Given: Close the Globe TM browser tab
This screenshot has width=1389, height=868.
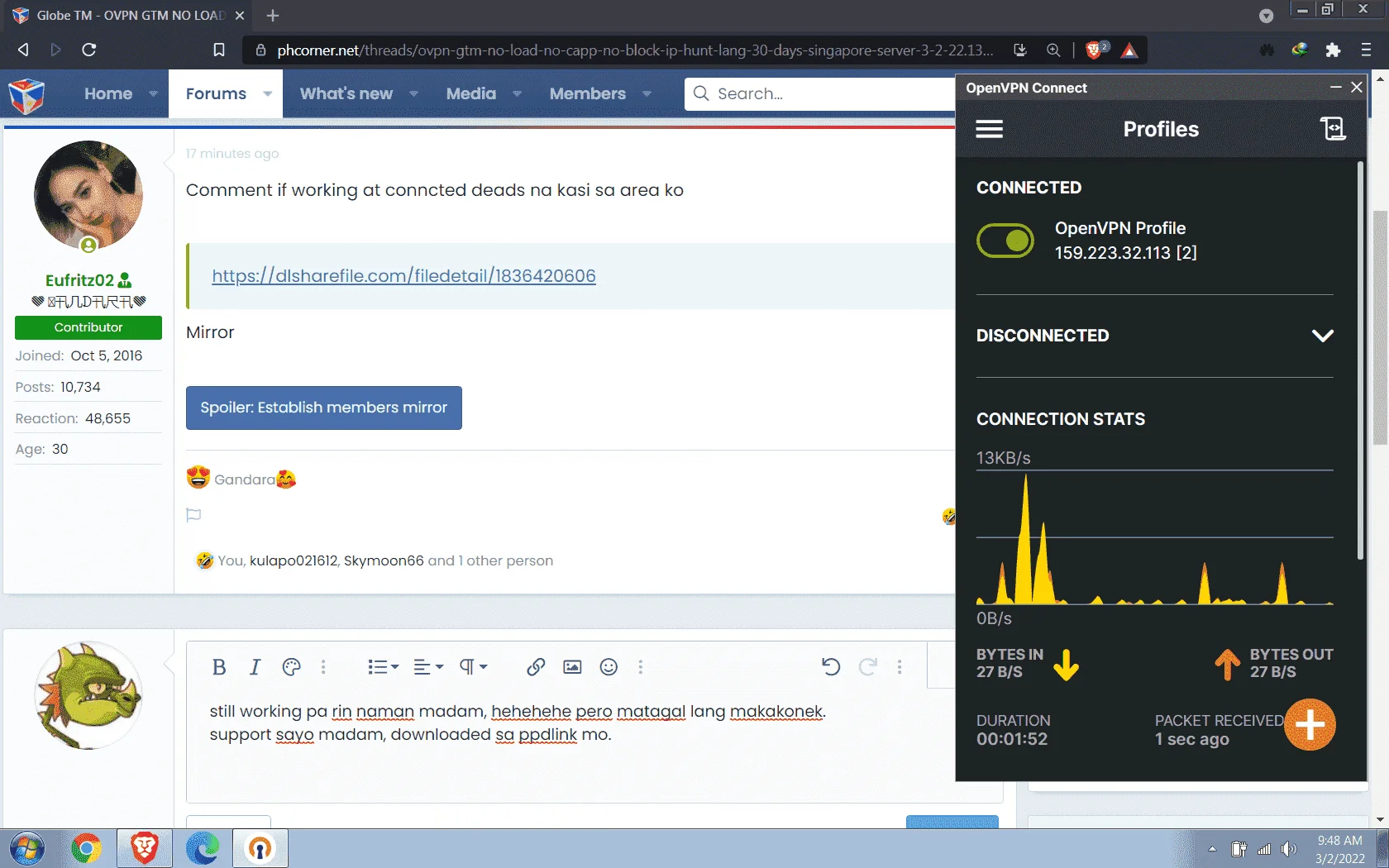Looking at the screenshot, I should tap(240, 15).
